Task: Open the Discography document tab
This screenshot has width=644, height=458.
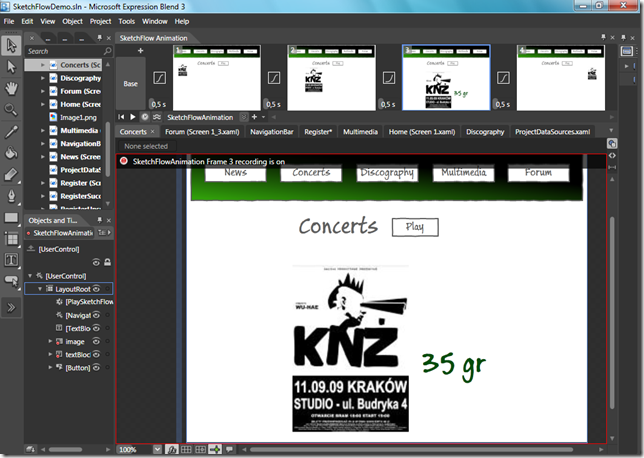Action: point(485,132)
